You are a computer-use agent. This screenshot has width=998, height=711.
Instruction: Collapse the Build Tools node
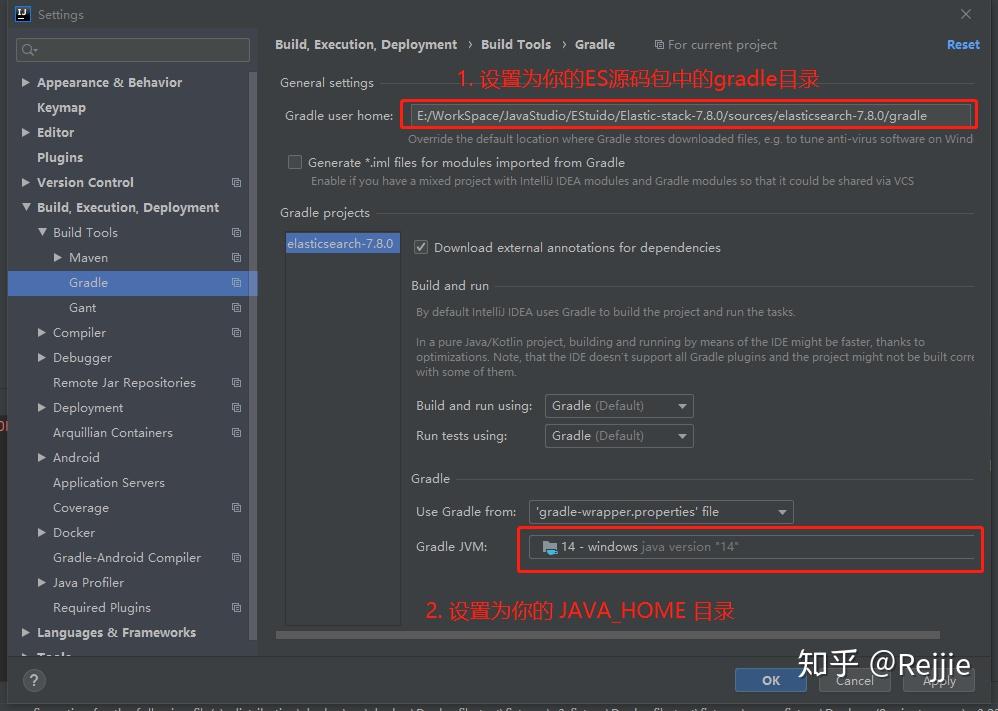pos(42,232)
